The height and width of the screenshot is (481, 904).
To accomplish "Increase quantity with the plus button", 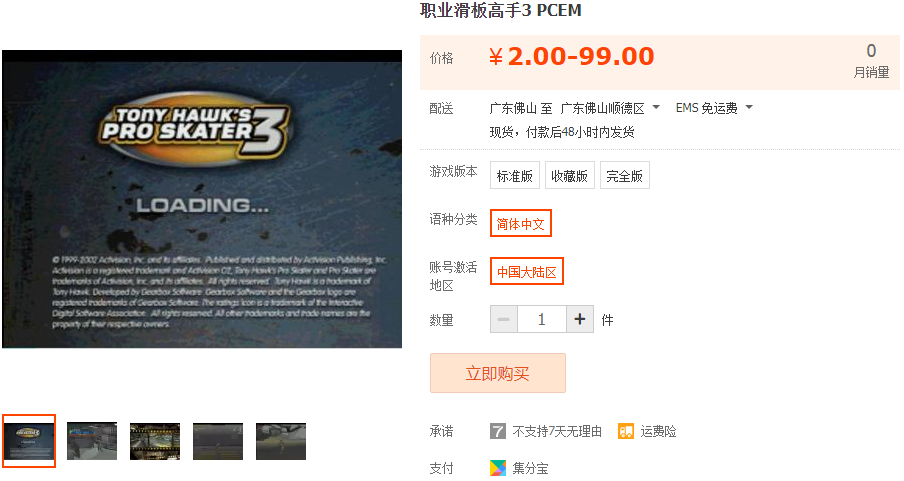I will pyautogui.click(x=579, y=319).
